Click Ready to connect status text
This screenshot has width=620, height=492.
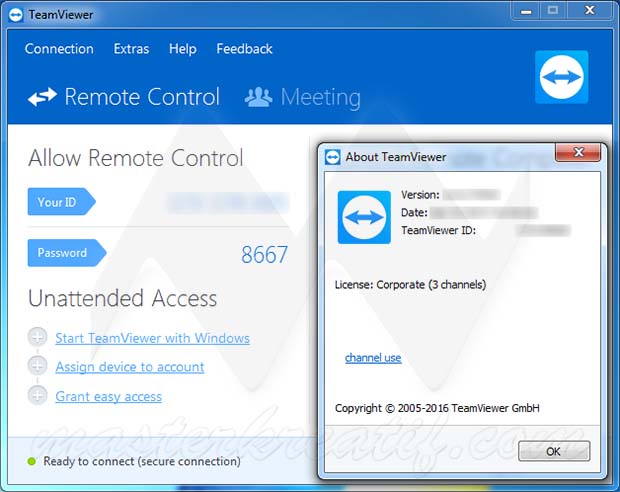pyautogui.click(x=142, y=461)
